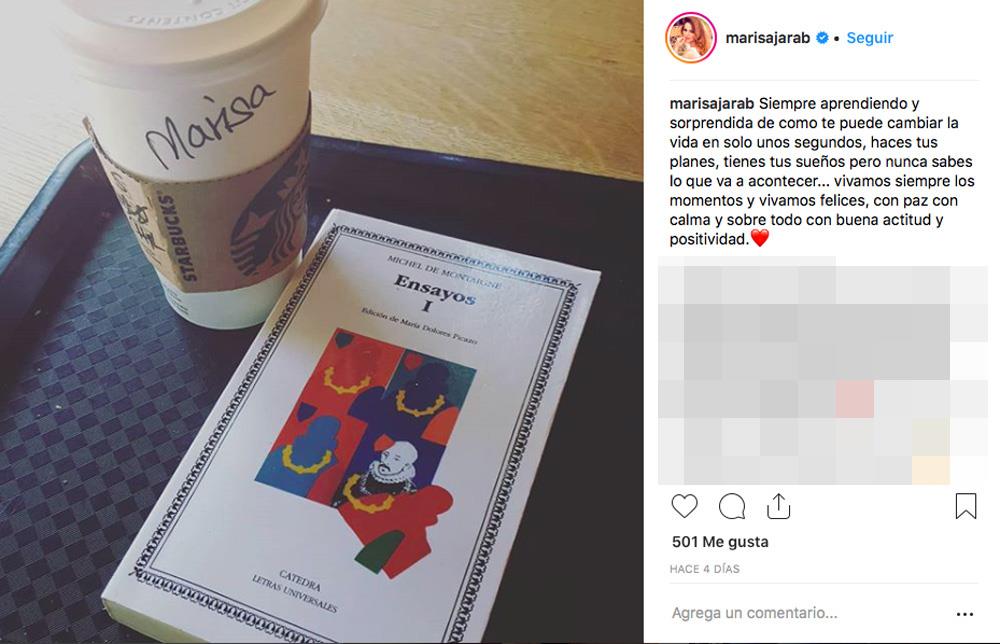Open more options with the three dots icon
The height and width of the screenshot is (644, 1000).
pos(965,614)
